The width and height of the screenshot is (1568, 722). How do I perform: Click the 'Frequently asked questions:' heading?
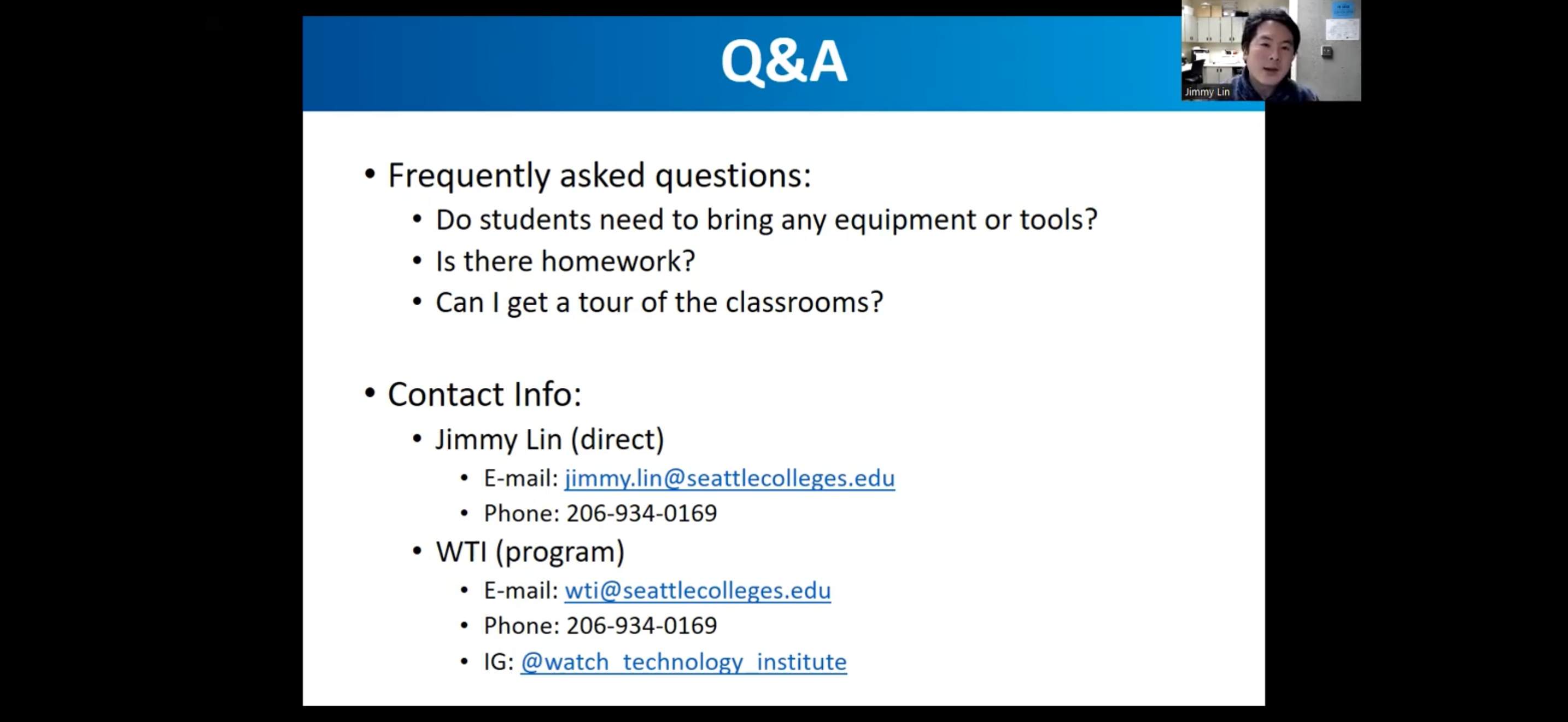599,176
